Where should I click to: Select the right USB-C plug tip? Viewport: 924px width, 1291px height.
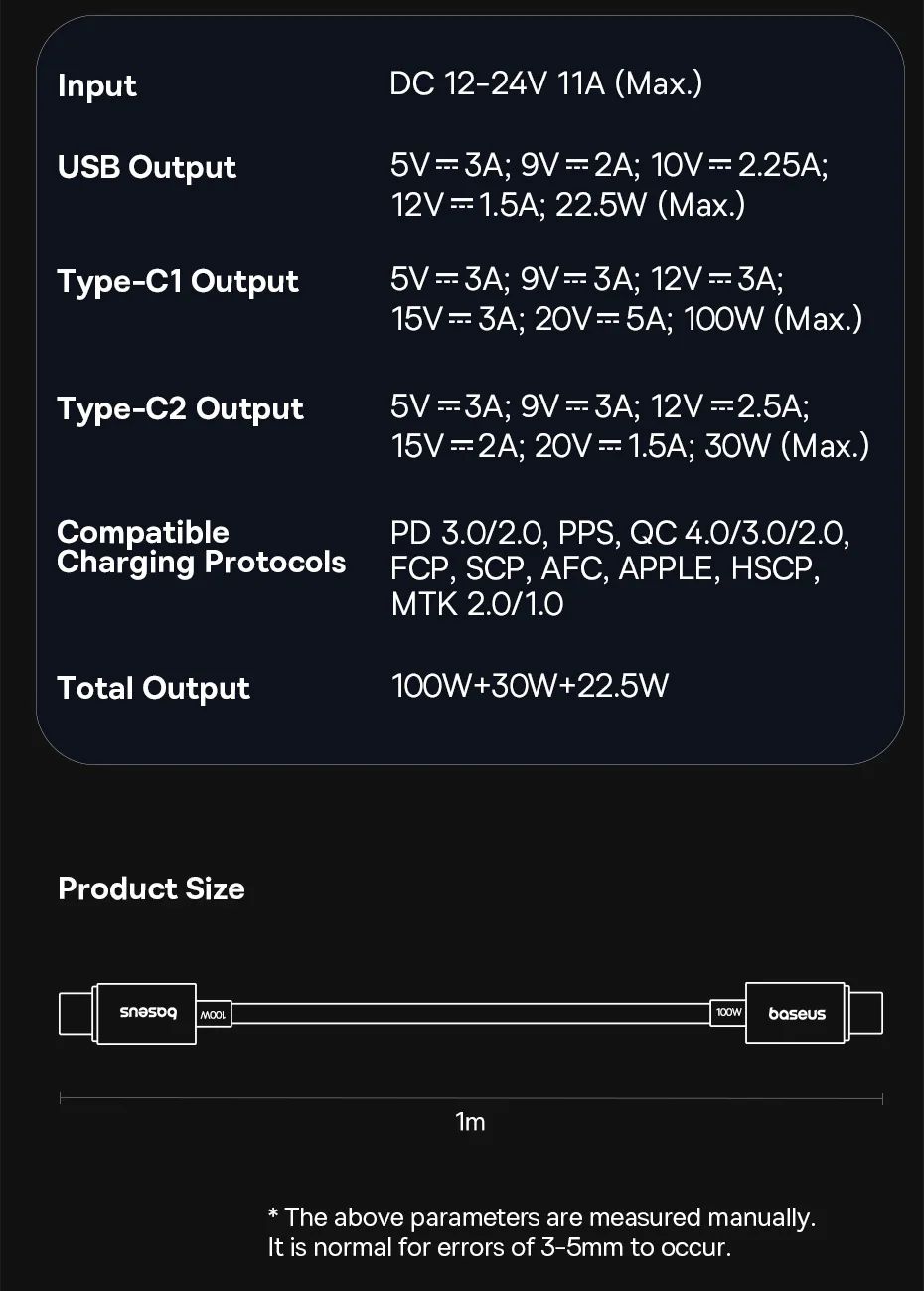(865, 1014)
